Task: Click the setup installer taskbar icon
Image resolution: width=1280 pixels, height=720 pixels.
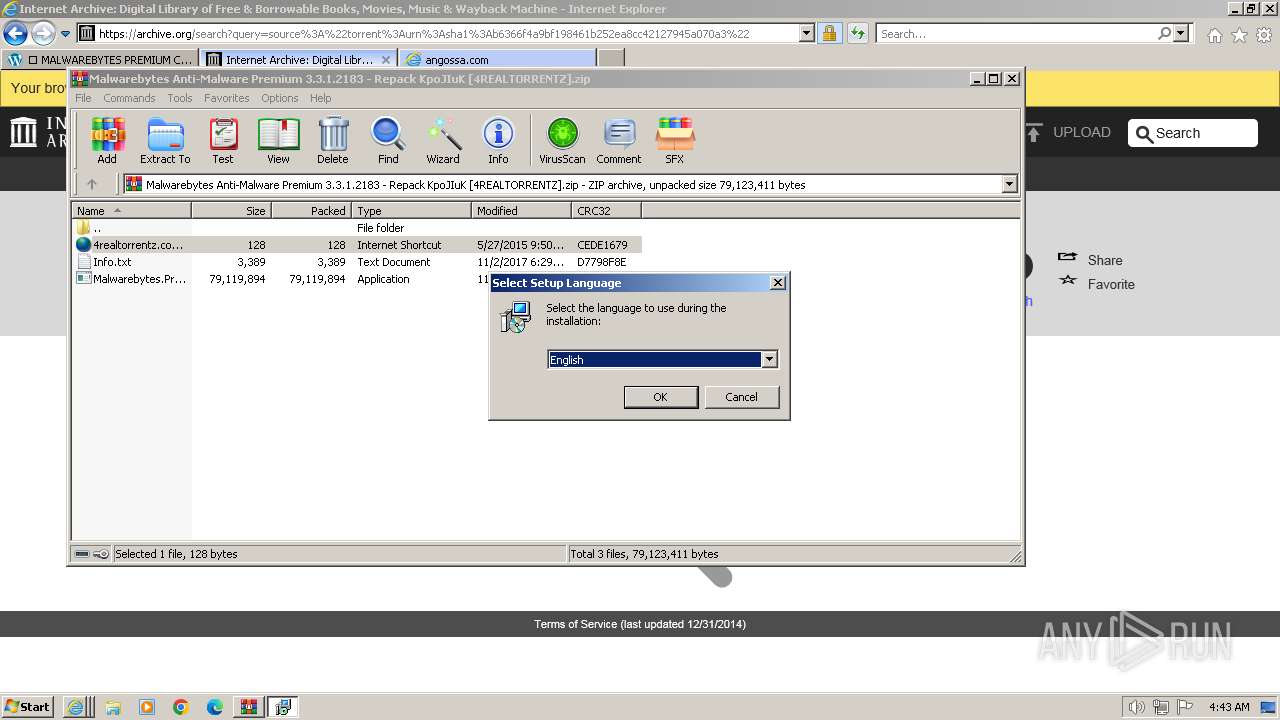Action: 283,707
